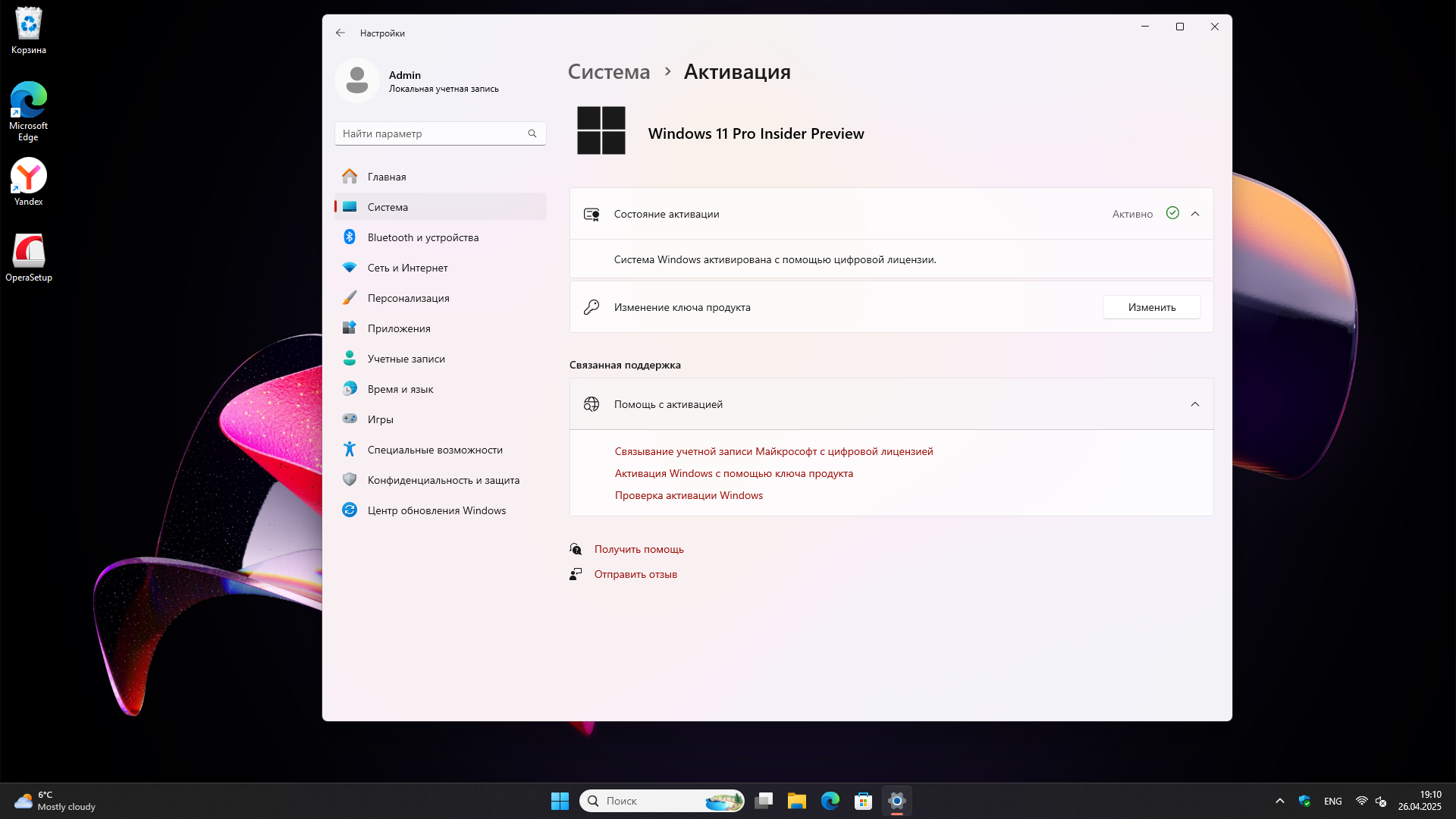Viewport: 1456px width, 819px height.
Task: Open Microsoft Store from taskbar
Action: pyautogui.click(x=863, y=801)
